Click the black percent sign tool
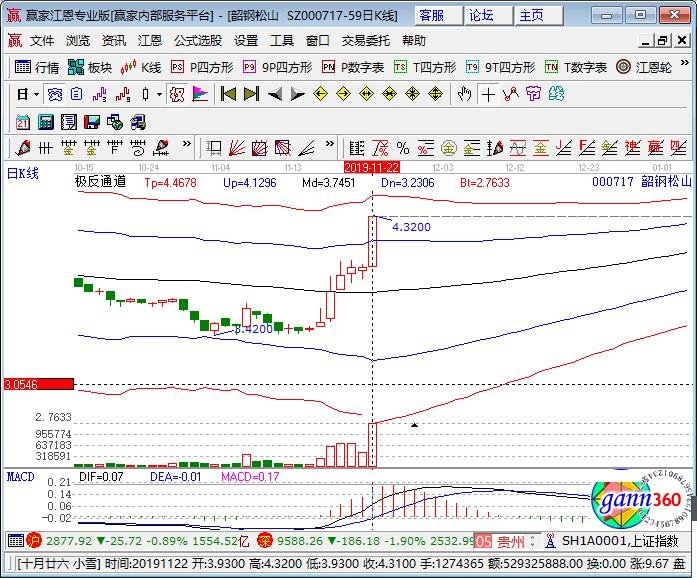Screen dimensions: 697x578 coord(403,148)
